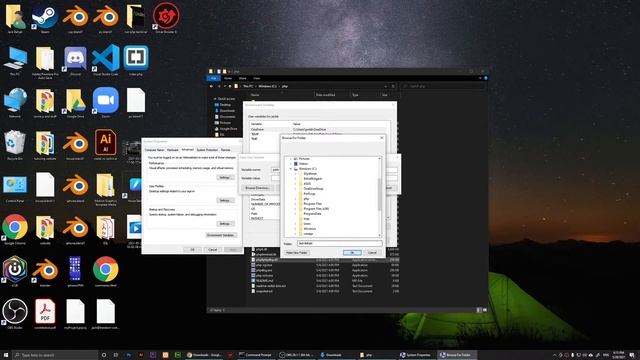Open the Google Drive desktop shortcut
The height and width of the screenshot is (360, 640).
click(75, 102)
